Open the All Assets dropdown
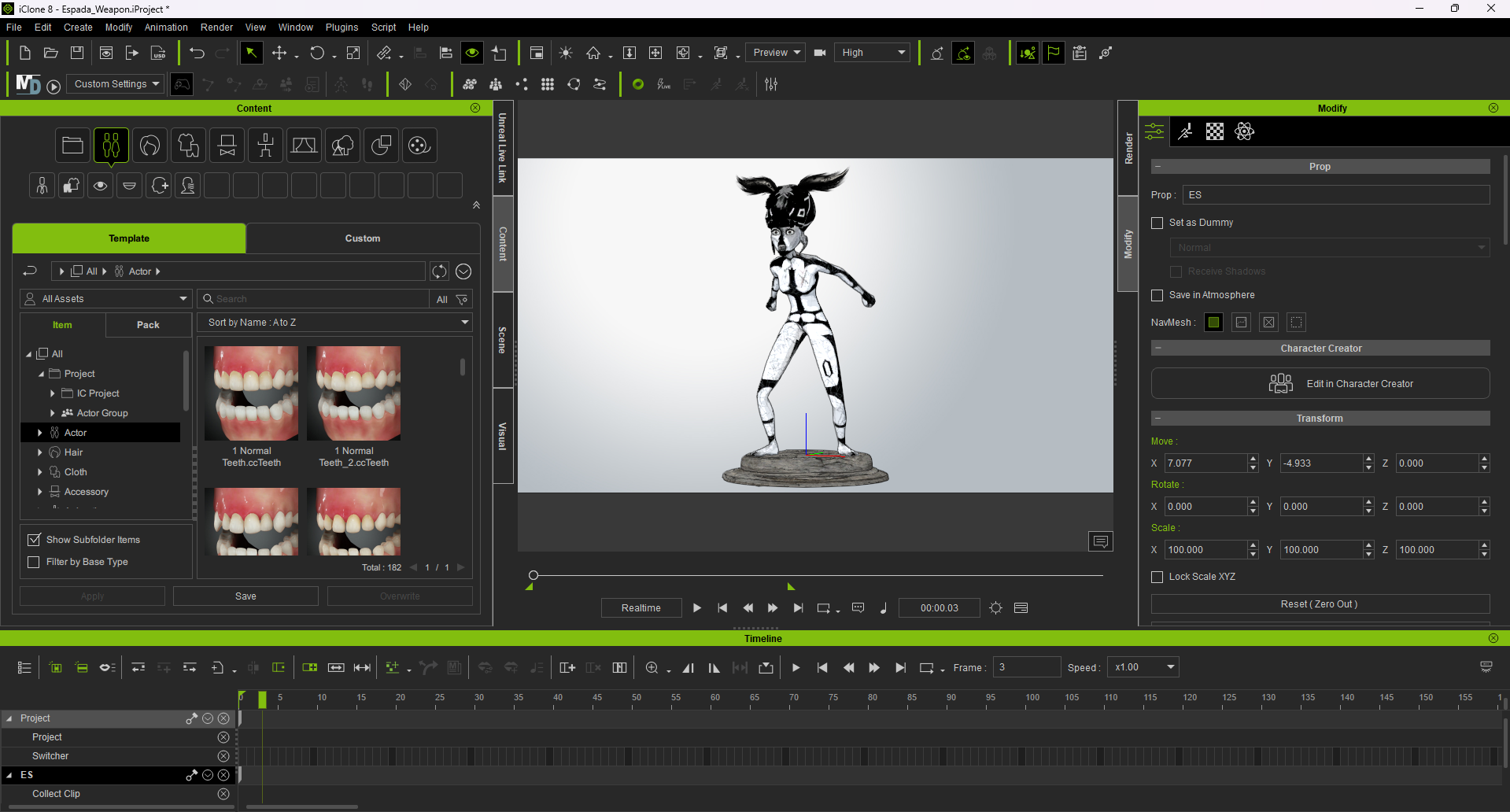 click(105, 299)
